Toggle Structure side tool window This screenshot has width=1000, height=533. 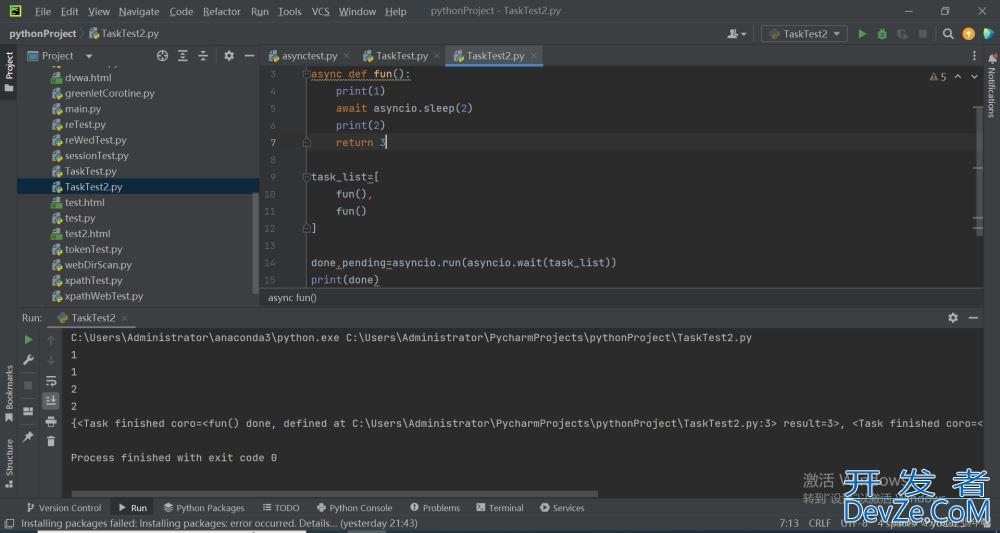coord(9,463)
